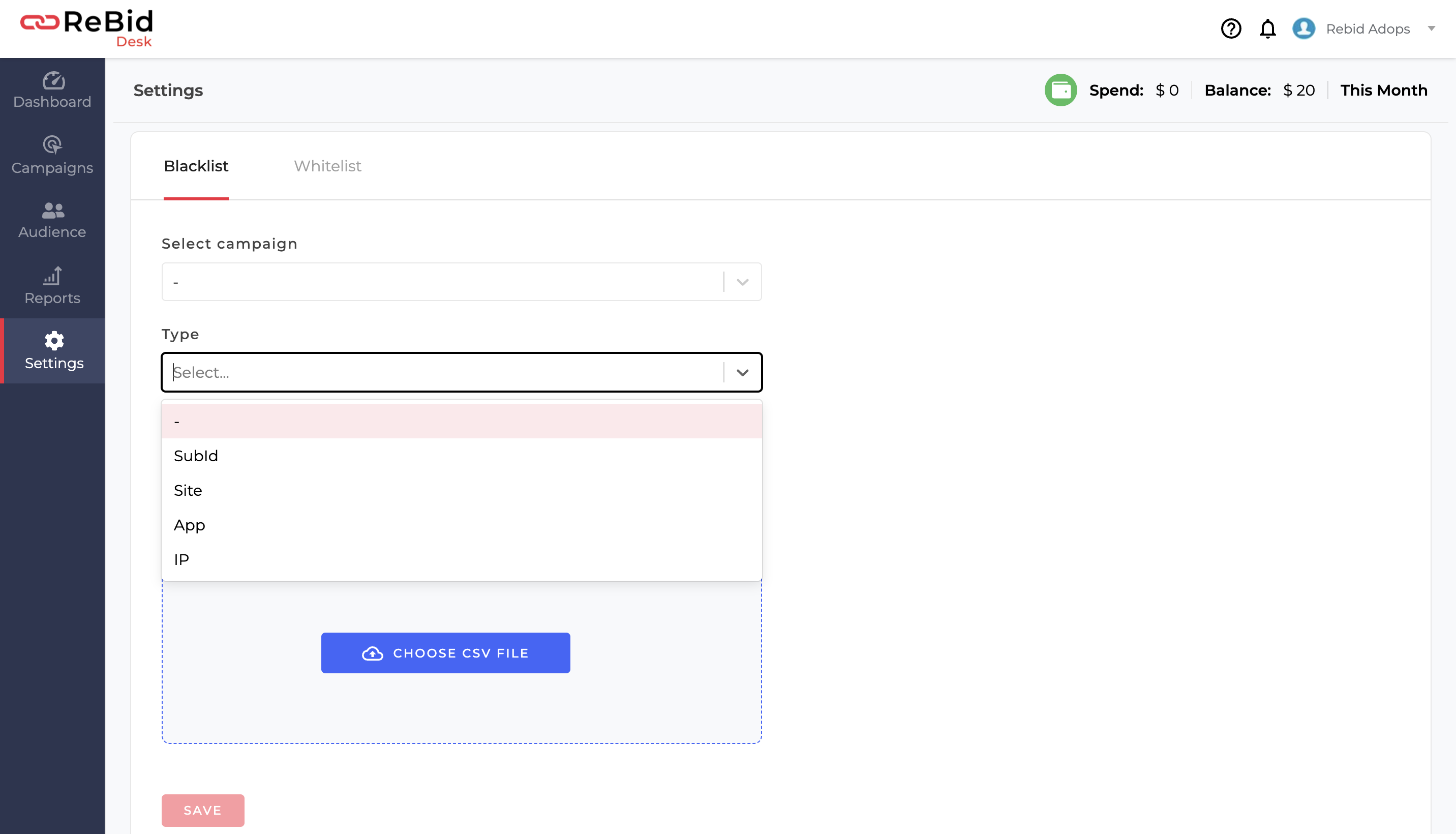Click the This Month period label
1456x834 pixels.
coord(1383,91)
